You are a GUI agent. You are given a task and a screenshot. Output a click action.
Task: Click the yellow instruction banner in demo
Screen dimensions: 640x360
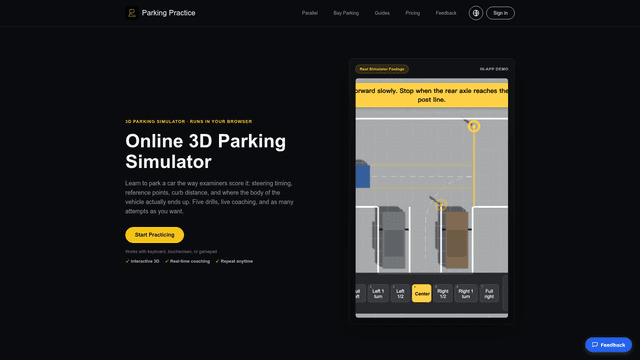tap(432, 95)
